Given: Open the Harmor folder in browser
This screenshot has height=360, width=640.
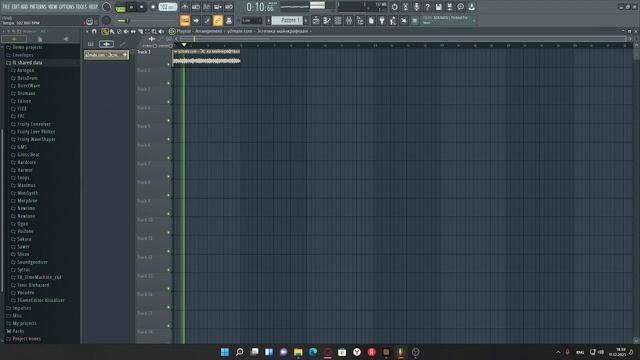Looking at the screenshot, I should [x=25, y=170].
